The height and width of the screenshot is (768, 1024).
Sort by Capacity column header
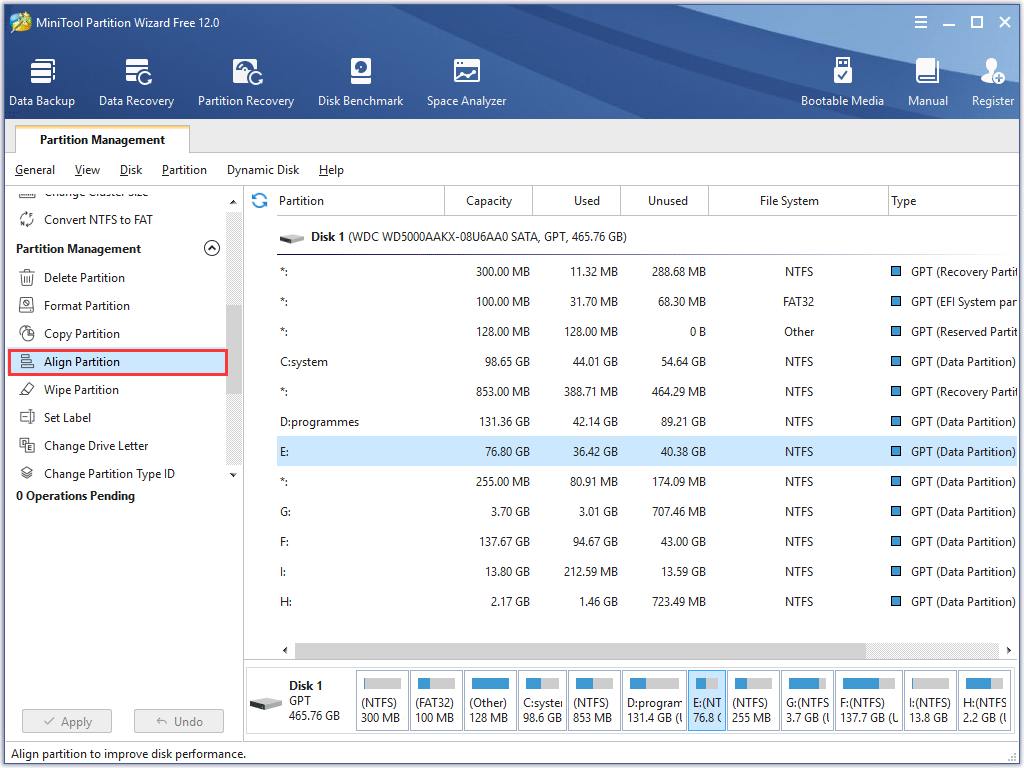[x=488, y=200]
